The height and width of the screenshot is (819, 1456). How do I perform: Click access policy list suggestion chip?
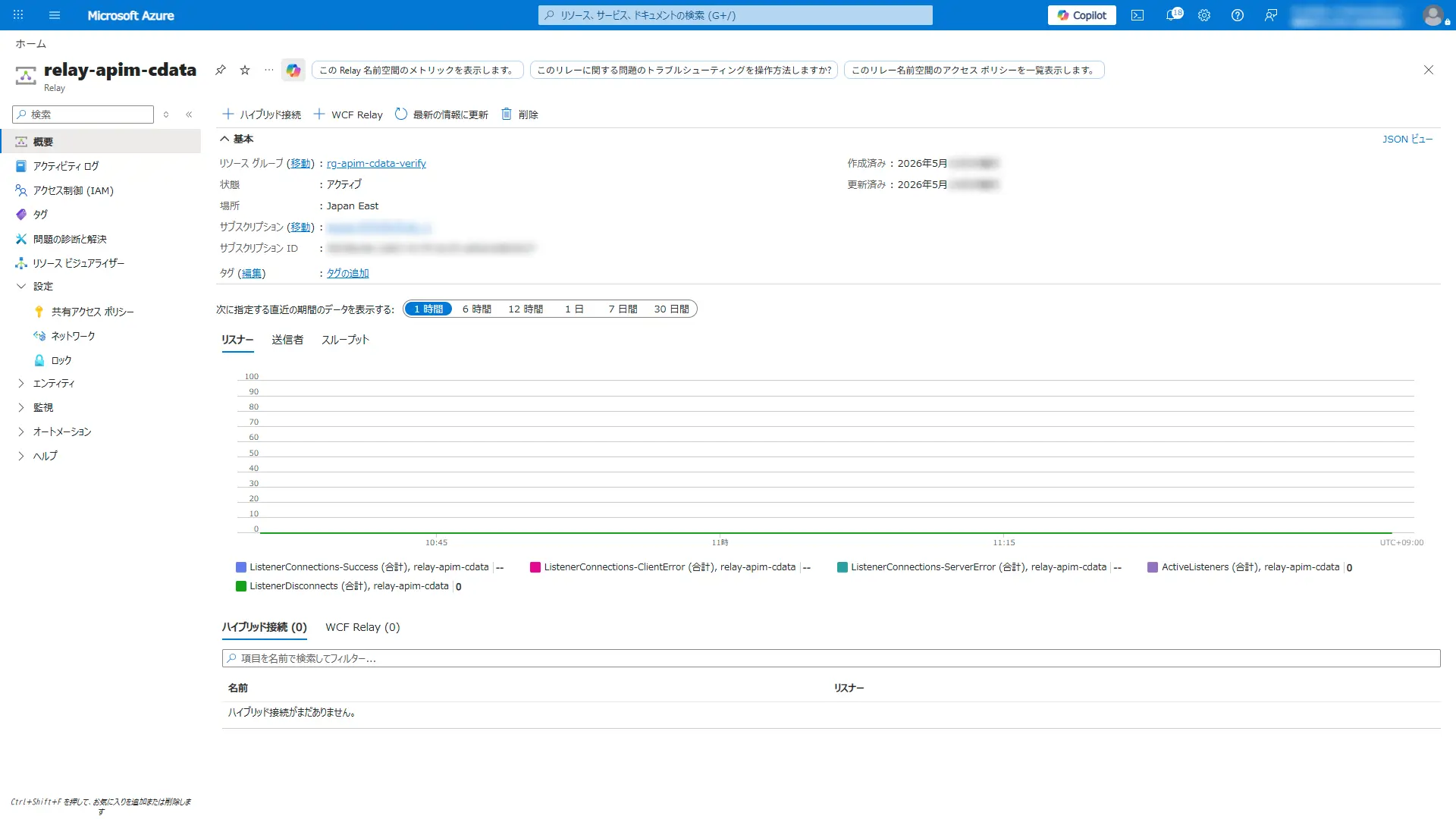click(974, 70)
